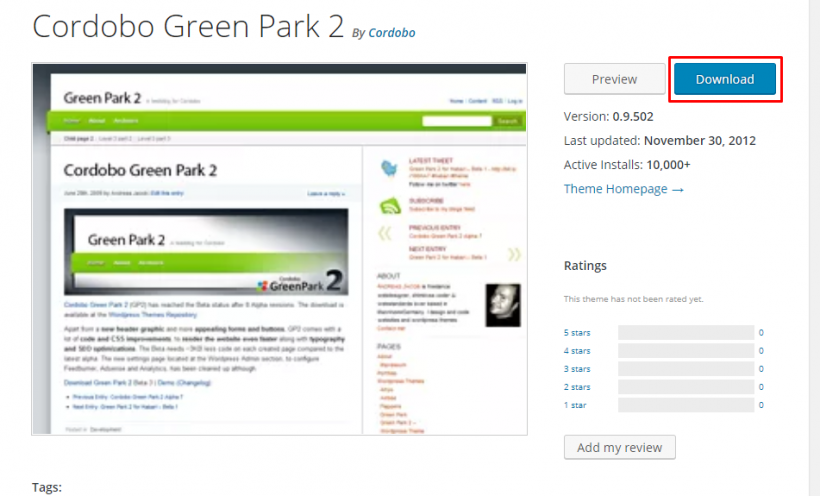Select the active installs value 10,000+
Viewport: 820px width, 496px height.
(x=668, y=165)
